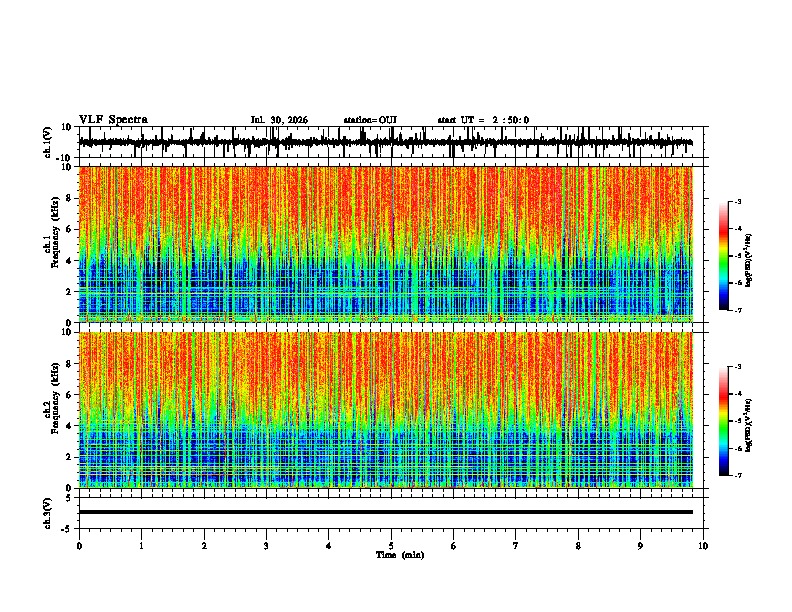Select the ch.1(V) waveform panel
This screenshot has width=792, height=612.
coord(391,142)
